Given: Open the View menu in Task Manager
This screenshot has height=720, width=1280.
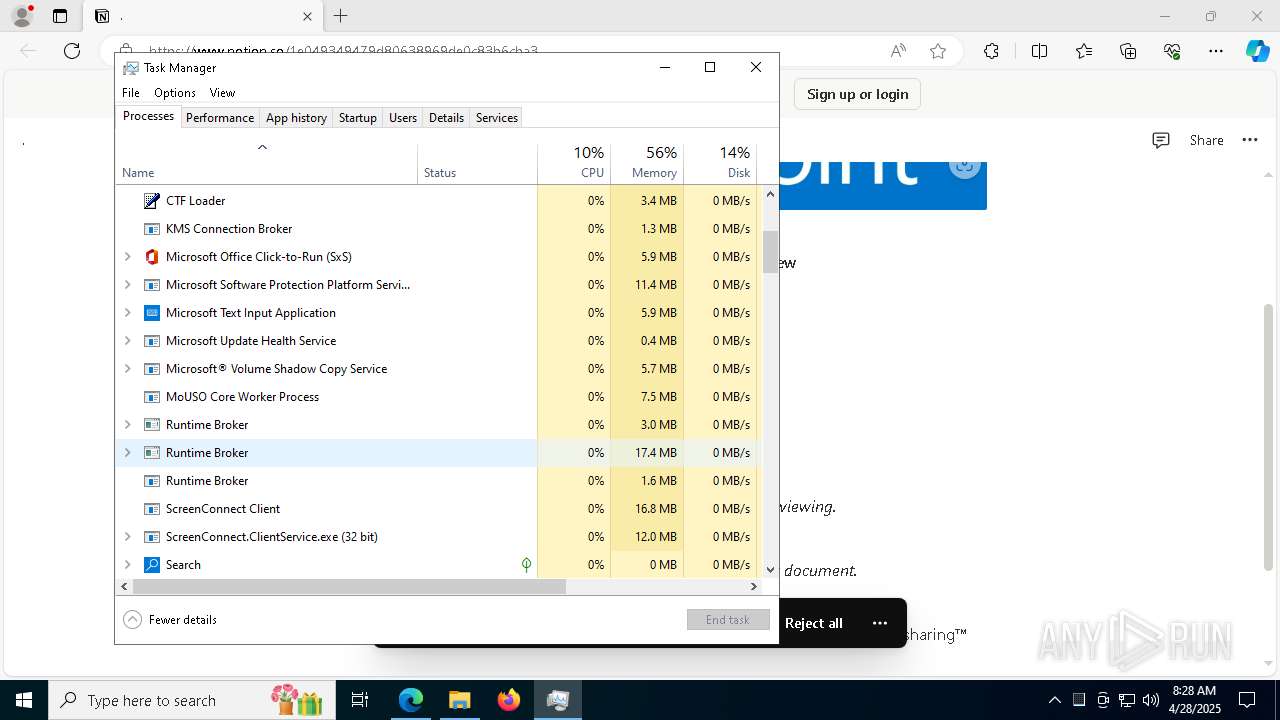Looking at the screenshot, I should point(222,93).
